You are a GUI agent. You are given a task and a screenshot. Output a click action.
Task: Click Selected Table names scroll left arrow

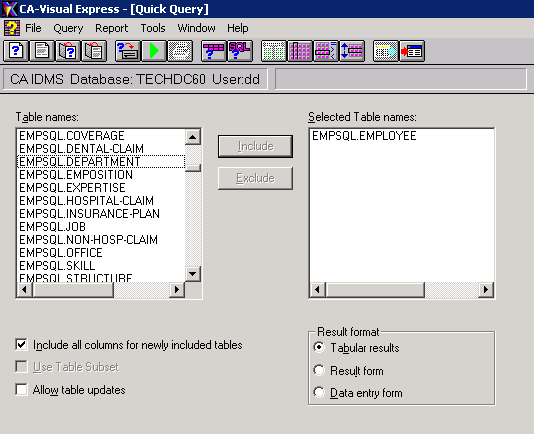[x=317, y=290]
